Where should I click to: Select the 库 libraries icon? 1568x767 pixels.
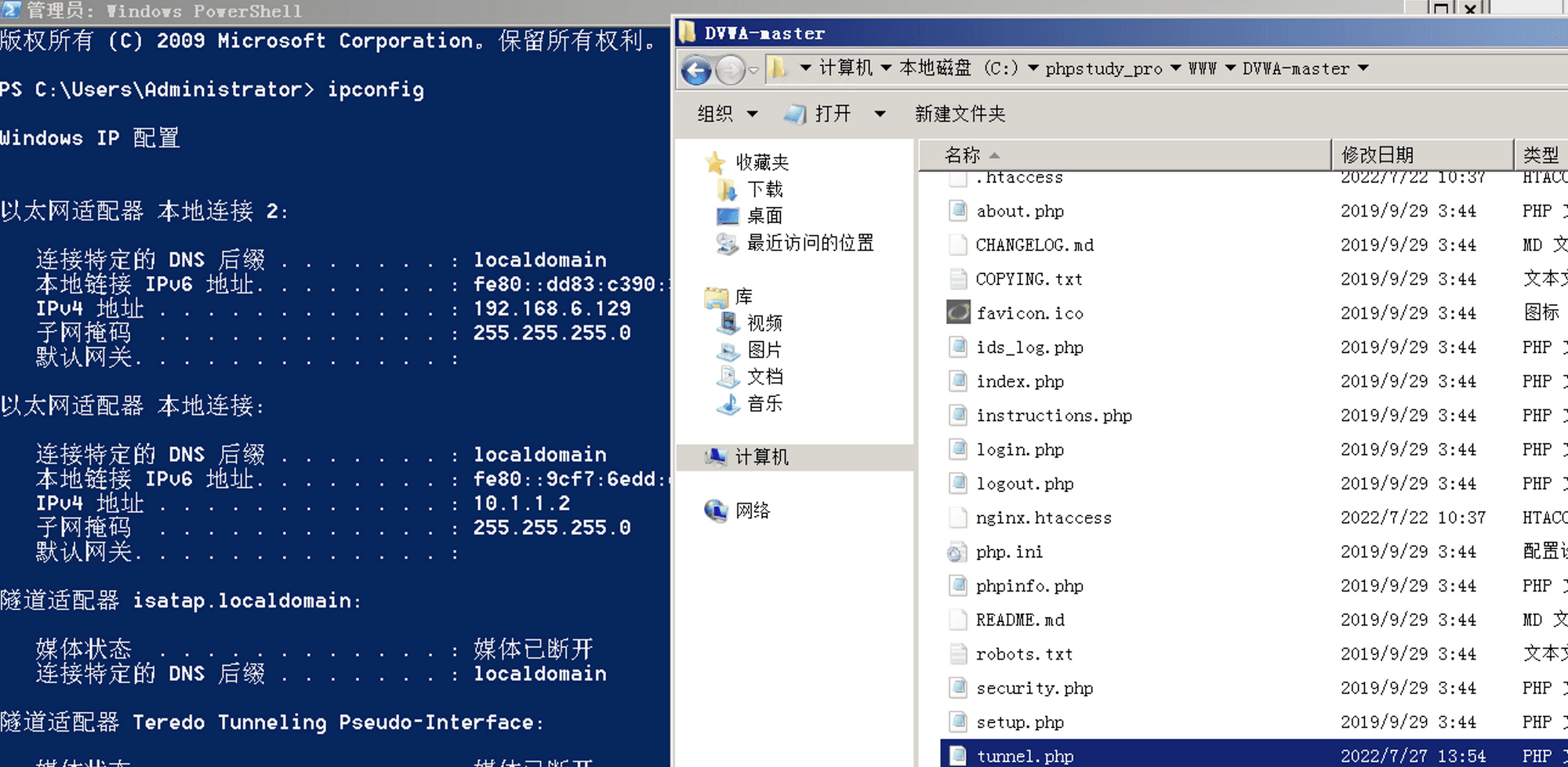(x=716, y=297)
